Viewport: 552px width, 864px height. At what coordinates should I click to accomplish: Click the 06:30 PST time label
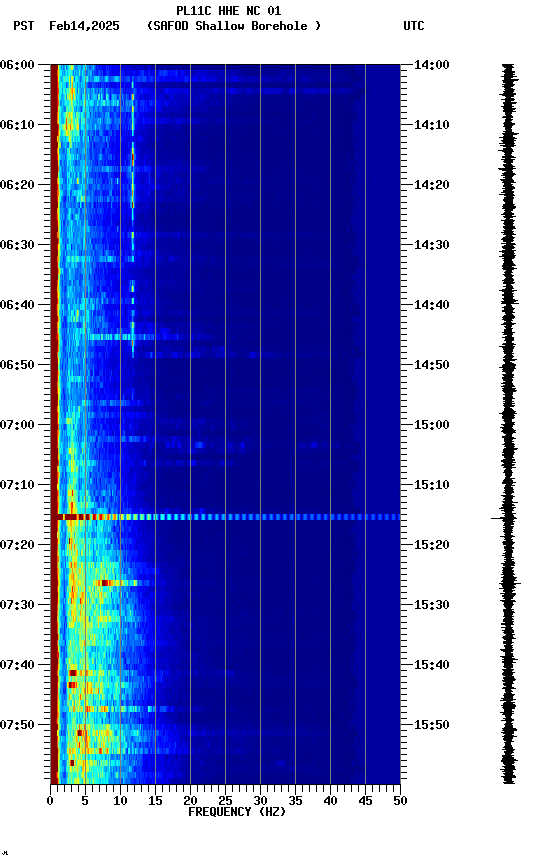(17, 245)
